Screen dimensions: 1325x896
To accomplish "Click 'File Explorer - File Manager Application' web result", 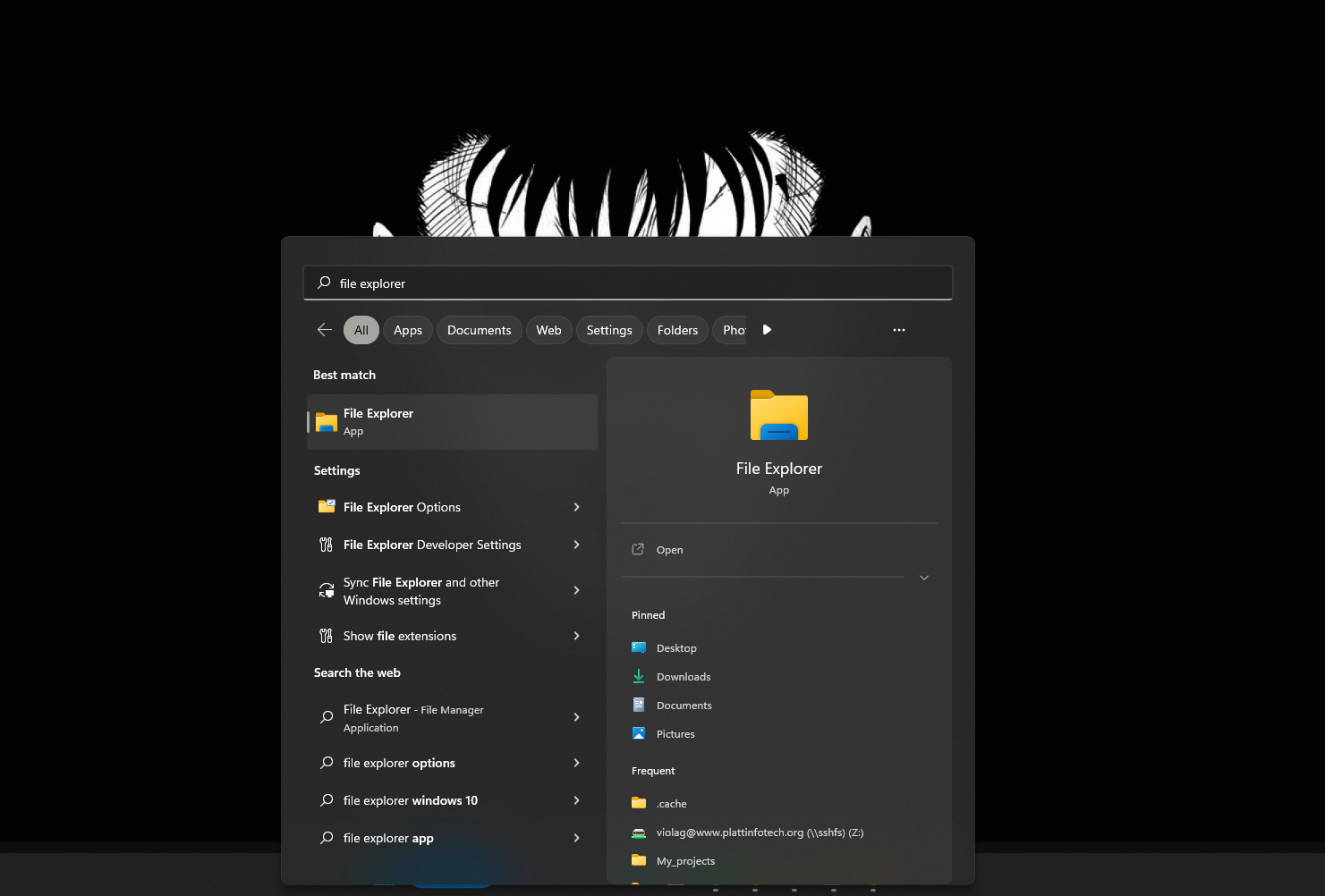I will [x=452, y=717].
